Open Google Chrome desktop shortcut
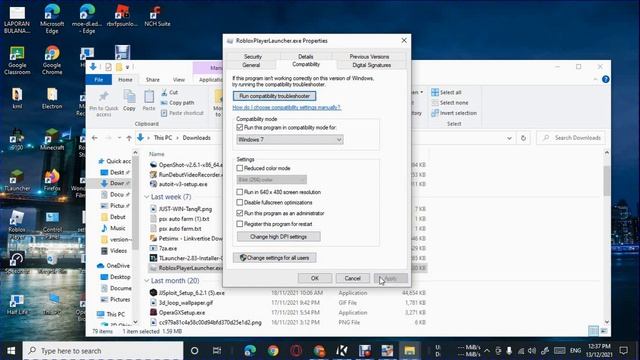This screenshot has height=360, width=640. pyautogui.click(x=52, y=60)
